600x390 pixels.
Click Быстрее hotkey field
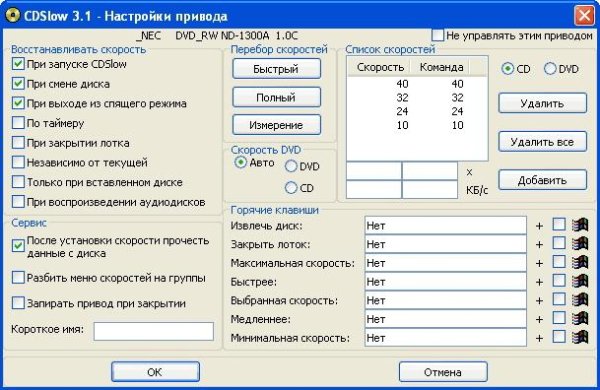click(x=445, y=282)
